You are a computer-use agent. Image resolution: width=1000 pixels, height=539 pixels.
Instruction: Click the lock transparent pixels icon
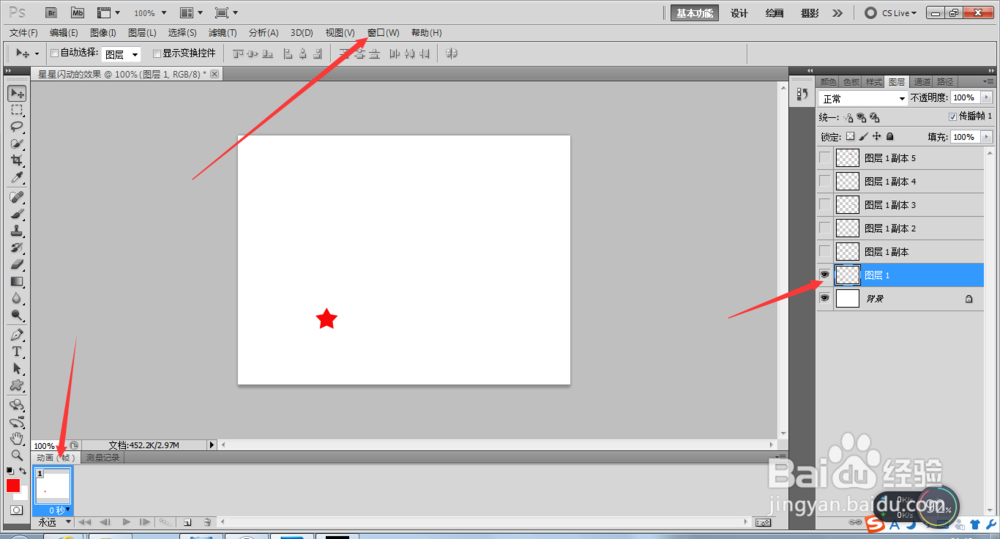click(x=850, y=137)
